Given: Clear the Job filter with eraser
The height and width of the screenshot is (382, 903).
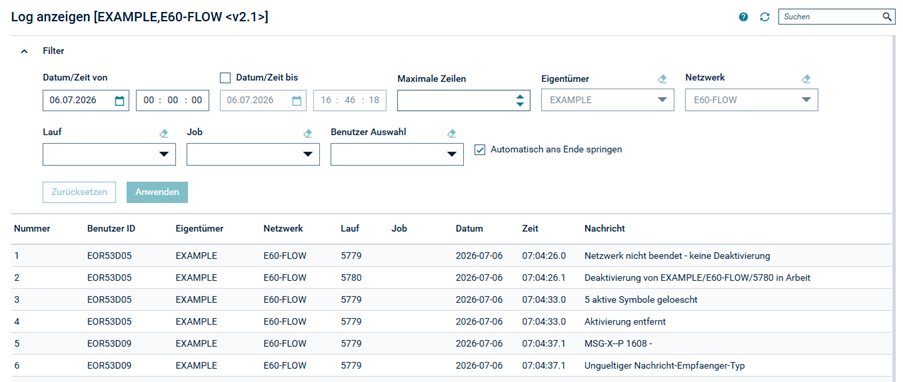Looking at the screenshot, I should coord(308,134).
